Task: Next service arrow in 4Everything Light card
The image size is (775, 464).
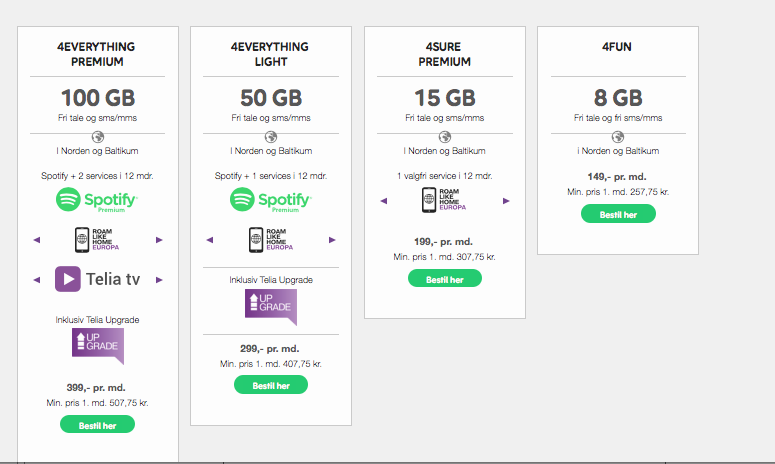Action: pos(332,240)
